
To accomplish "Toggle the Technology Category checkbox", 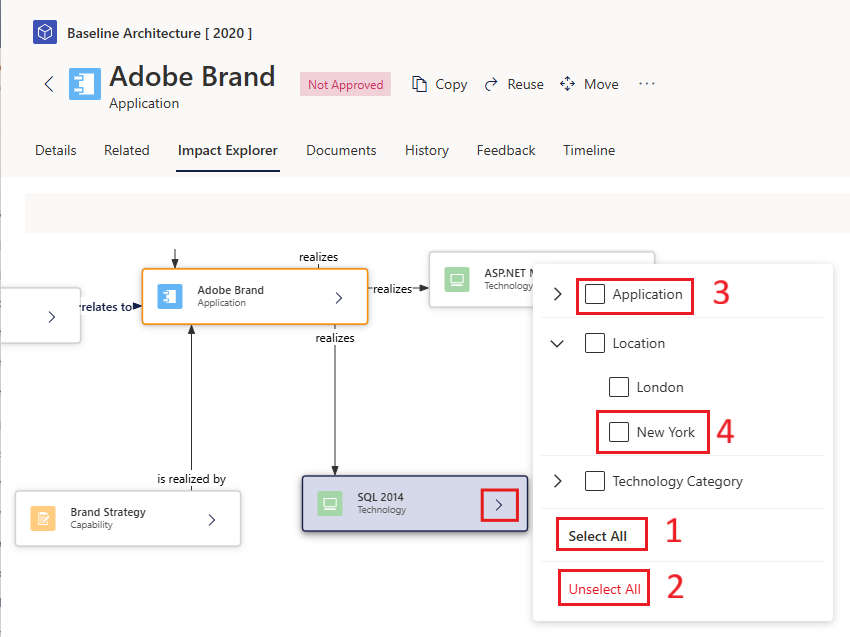I will coord(595,481).
